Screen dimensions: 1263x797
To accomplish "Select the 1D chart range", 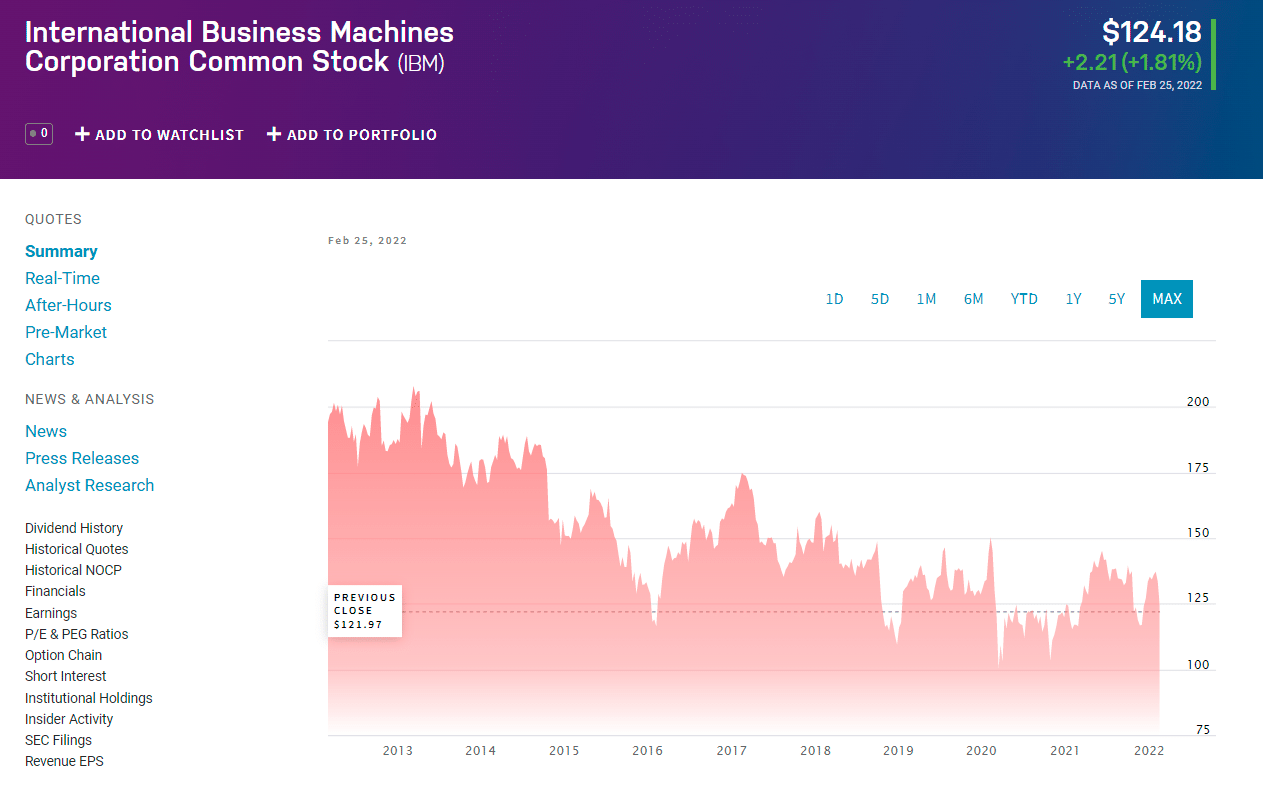I will coord(834,299).
